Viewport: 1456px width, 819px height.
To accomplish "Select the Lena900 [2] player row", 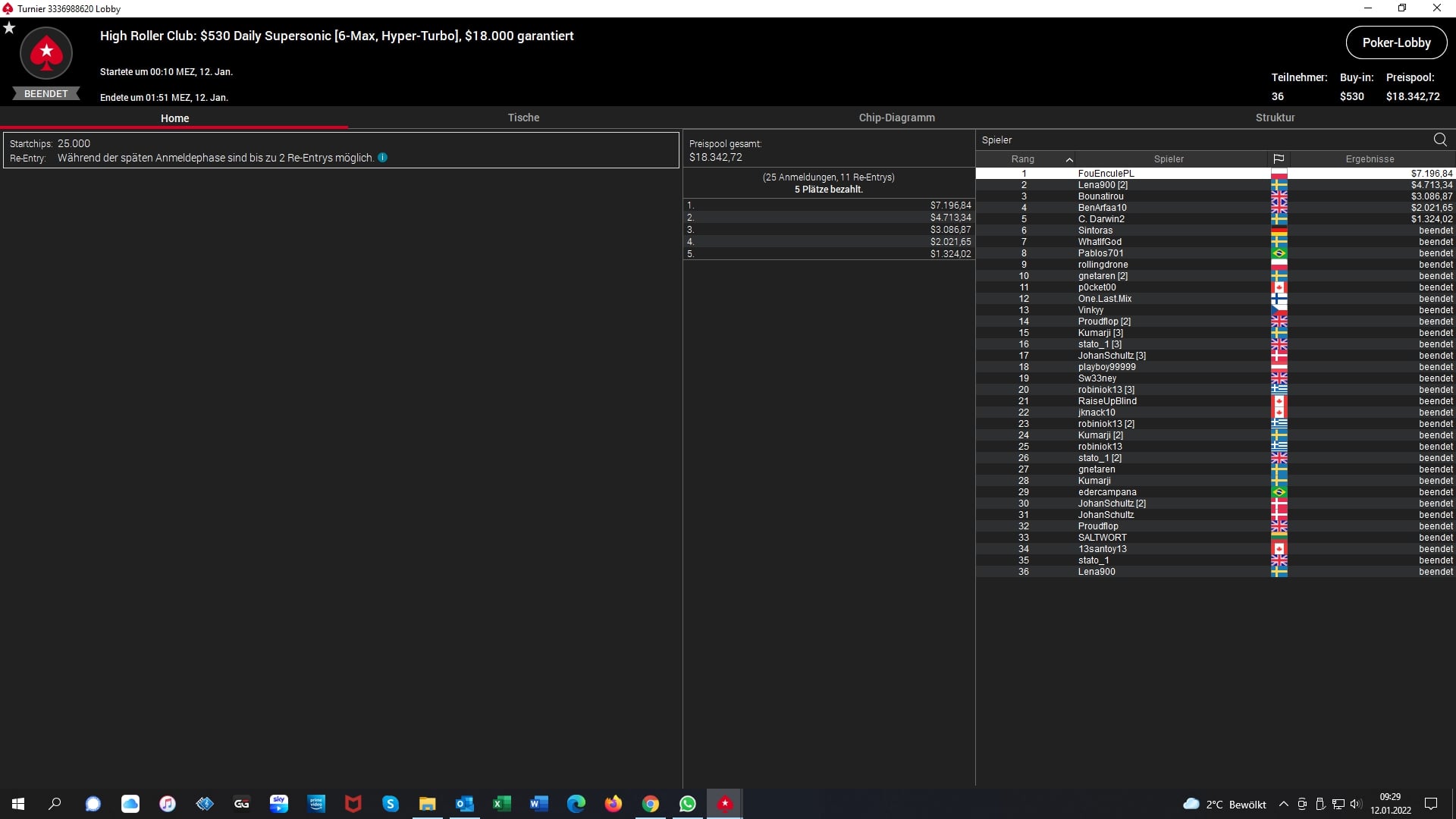I will (x=1103, y=185).
